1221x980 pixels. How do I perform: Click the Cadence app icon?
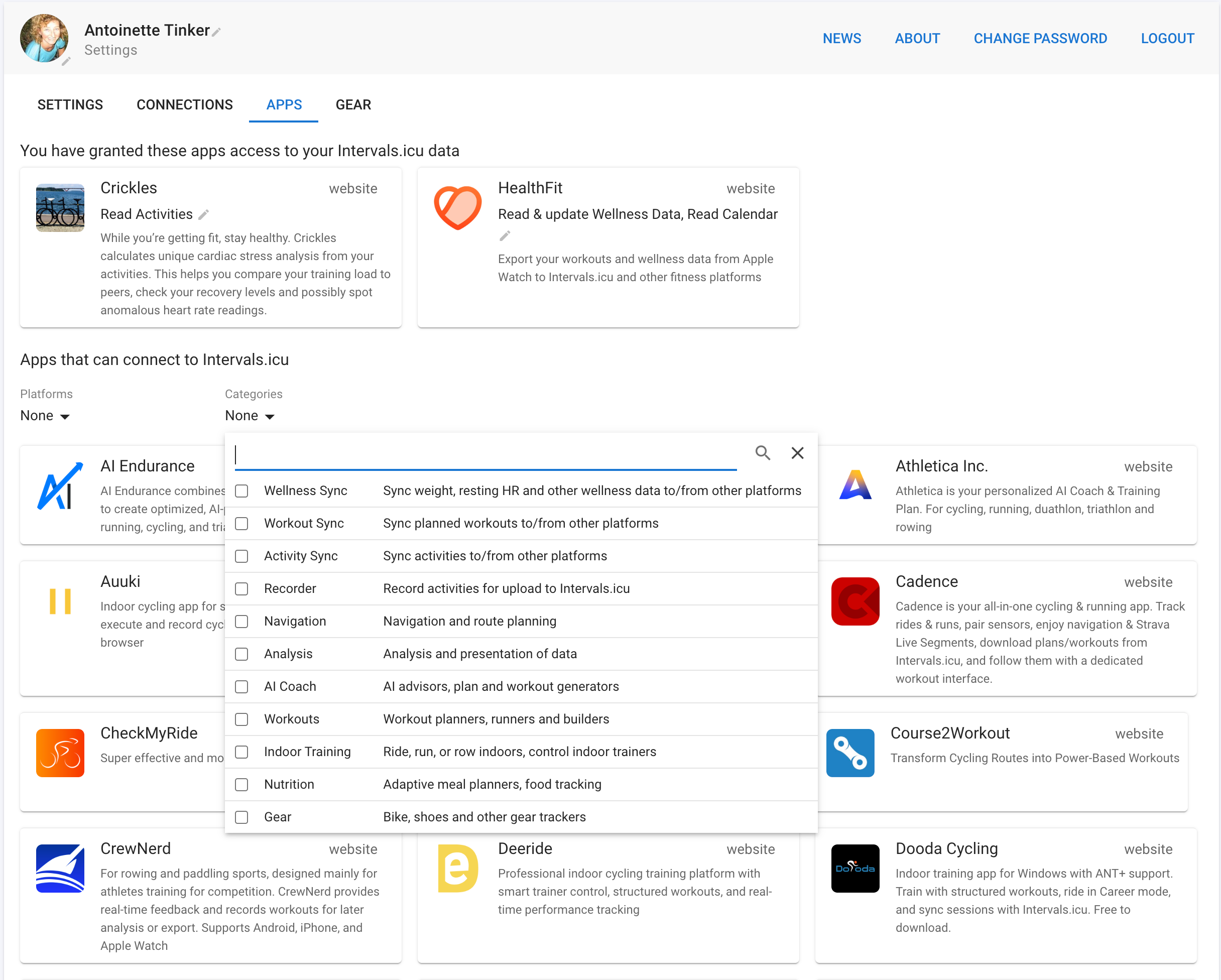click(854, 601)
